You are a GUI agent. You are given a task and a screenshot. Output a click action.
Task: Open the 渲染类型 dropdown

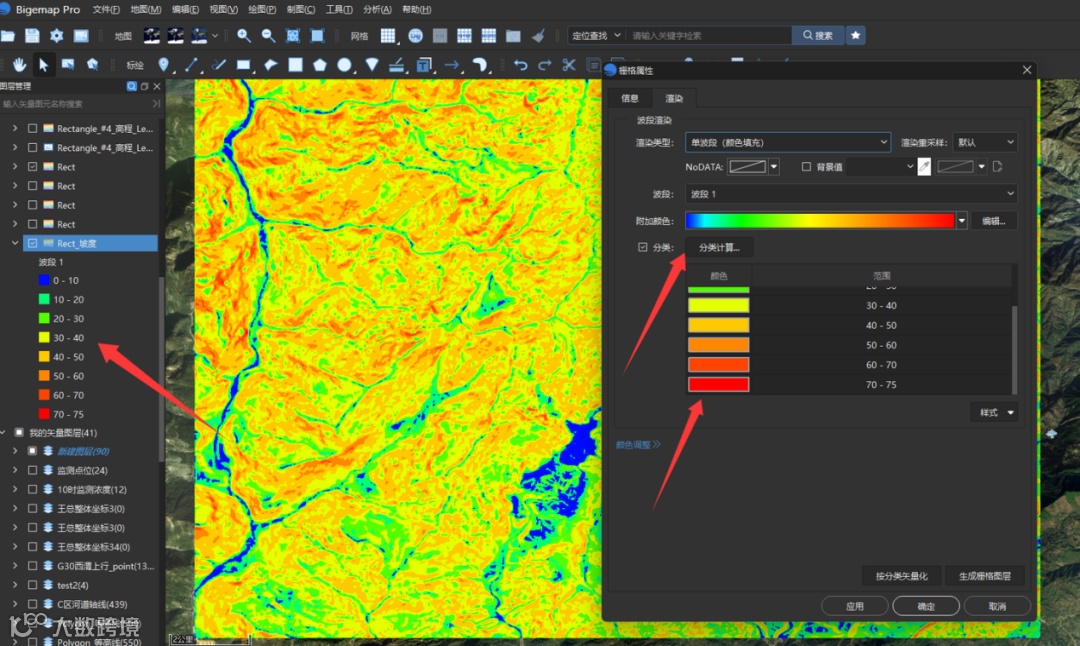coord(787,143)
